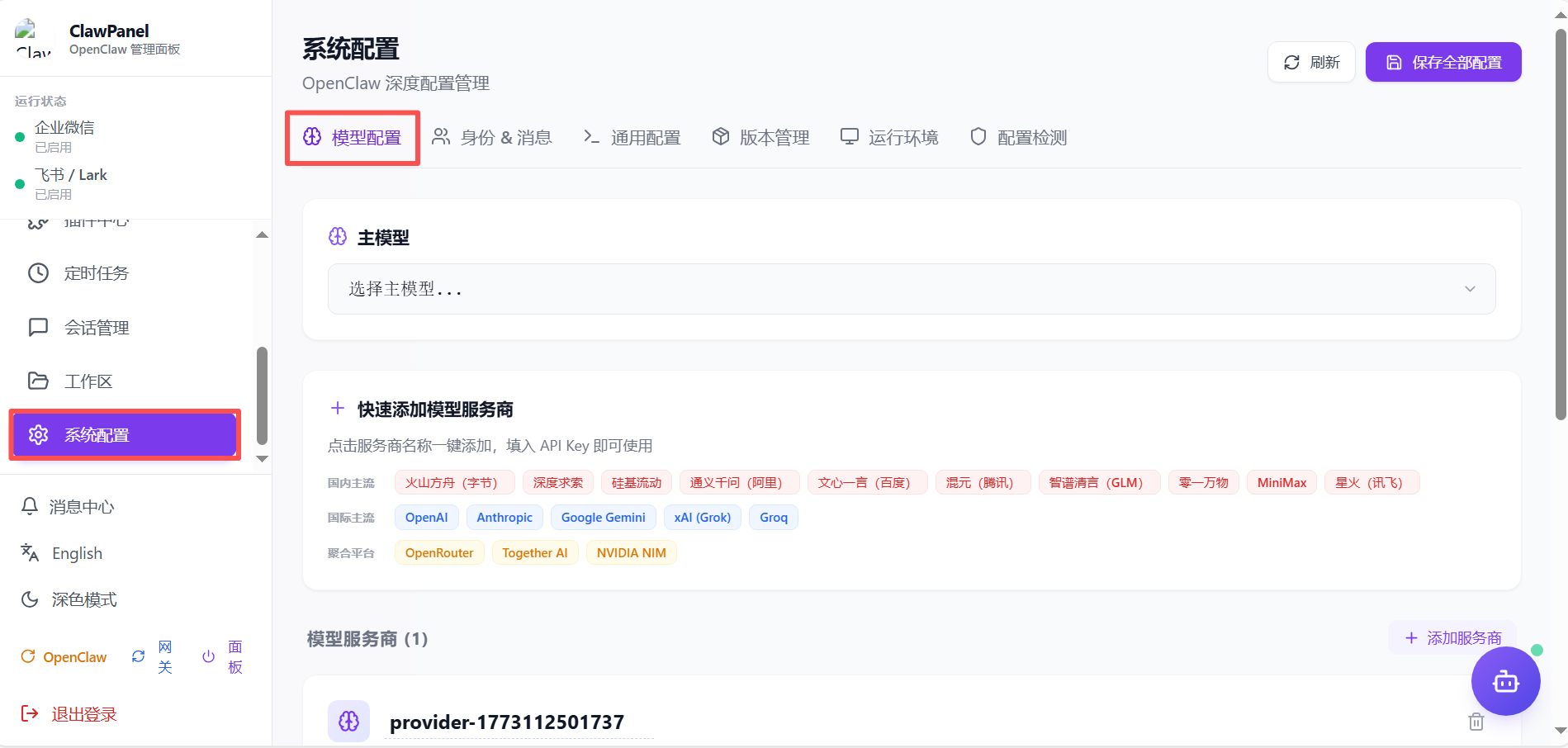Go to 会话管理 in sidebar
Image resolution: width=1568 pixels, height=748 pixels.
pyautogui.click(x=126, y=328)
